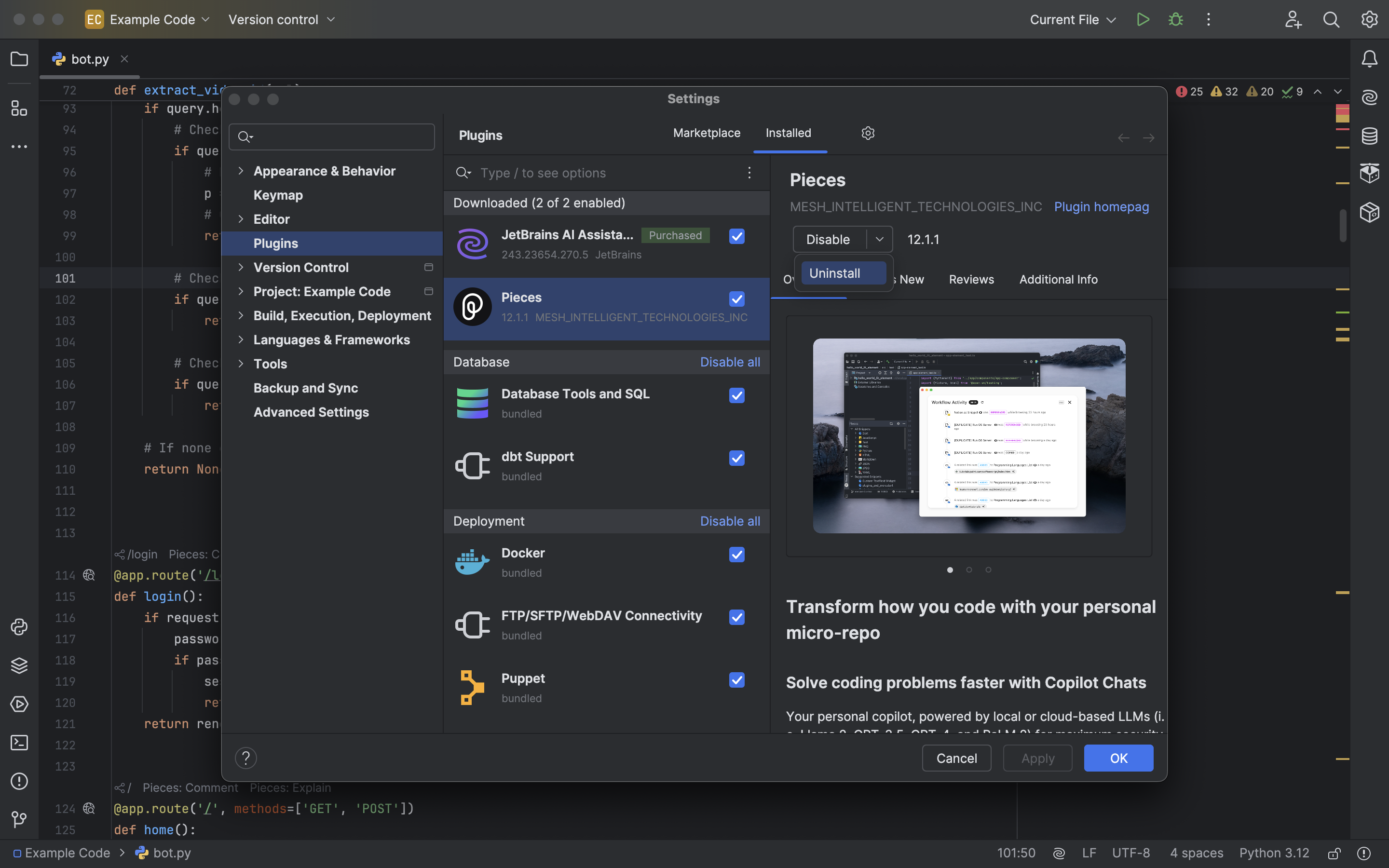Open the Git branches tool window icon

tap(19, 819)
